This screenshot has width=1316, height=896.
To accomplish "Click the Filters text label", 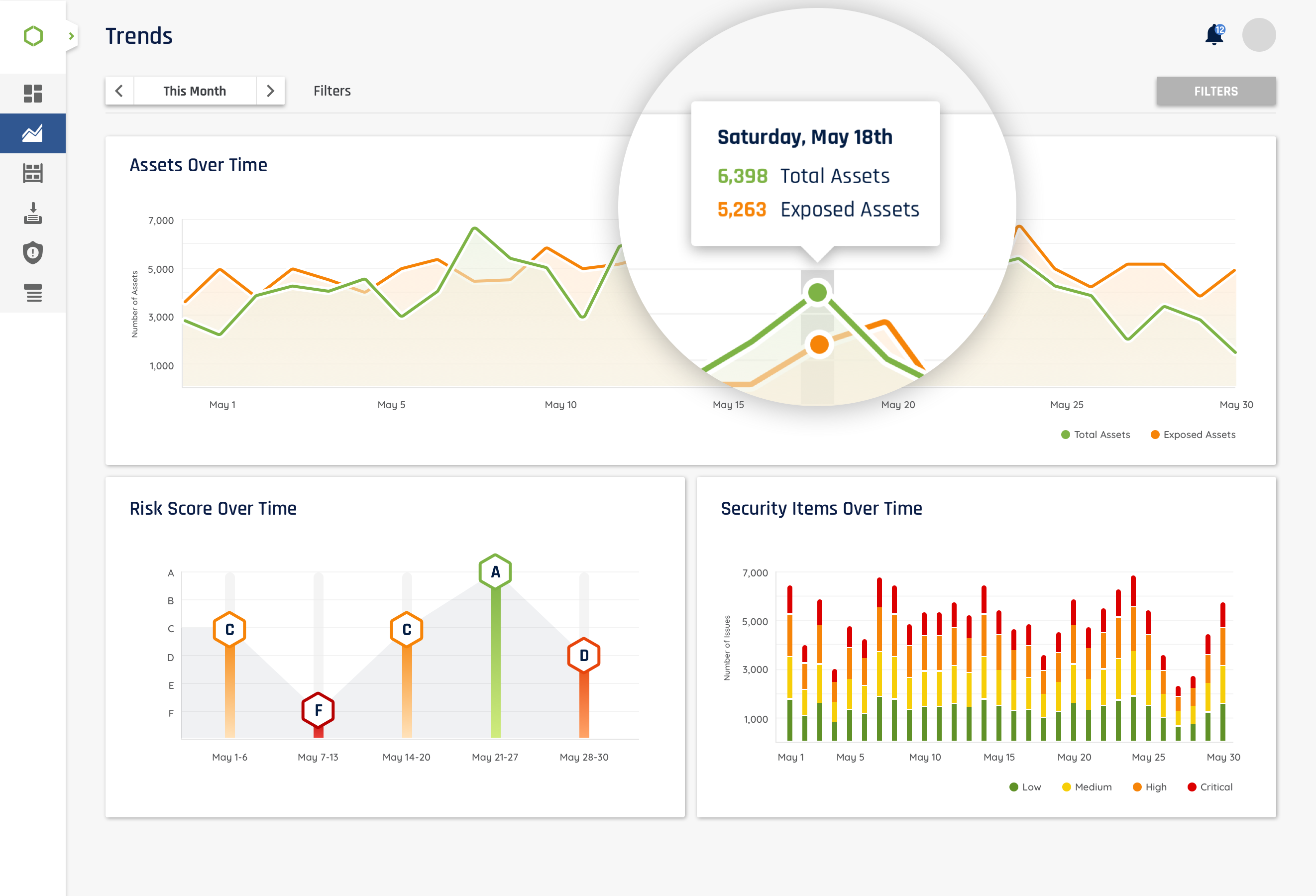I will click(332, 91).
